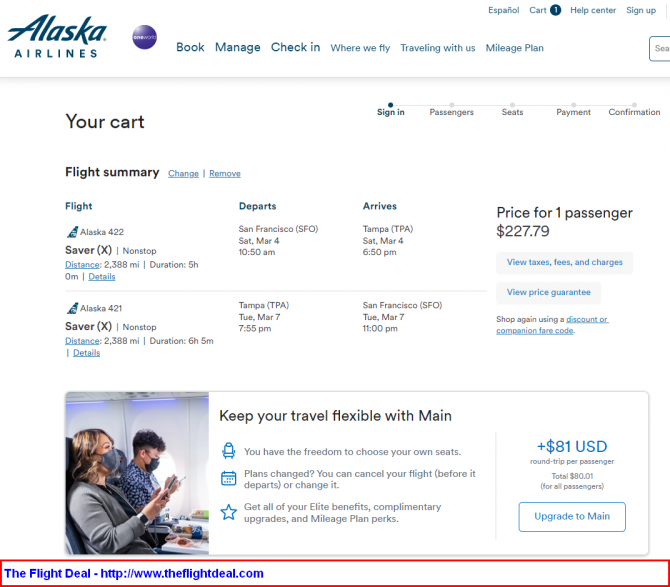
Task: Select the Confirmation progress step
Action: (x=634, y=110)
